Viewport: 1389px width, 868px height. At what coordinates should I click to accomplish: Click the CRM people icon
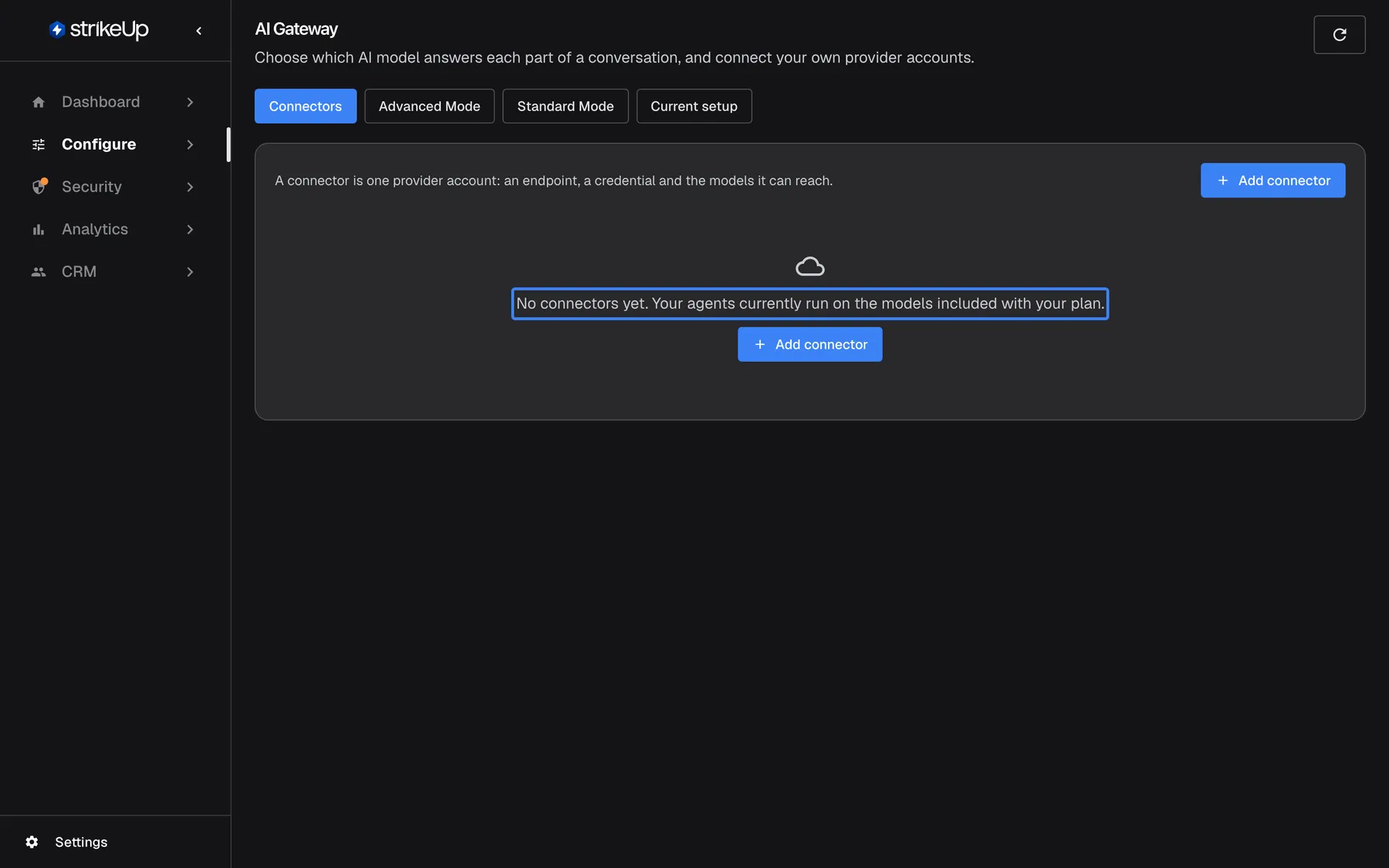pyautogui.click(x=39, y=272)
